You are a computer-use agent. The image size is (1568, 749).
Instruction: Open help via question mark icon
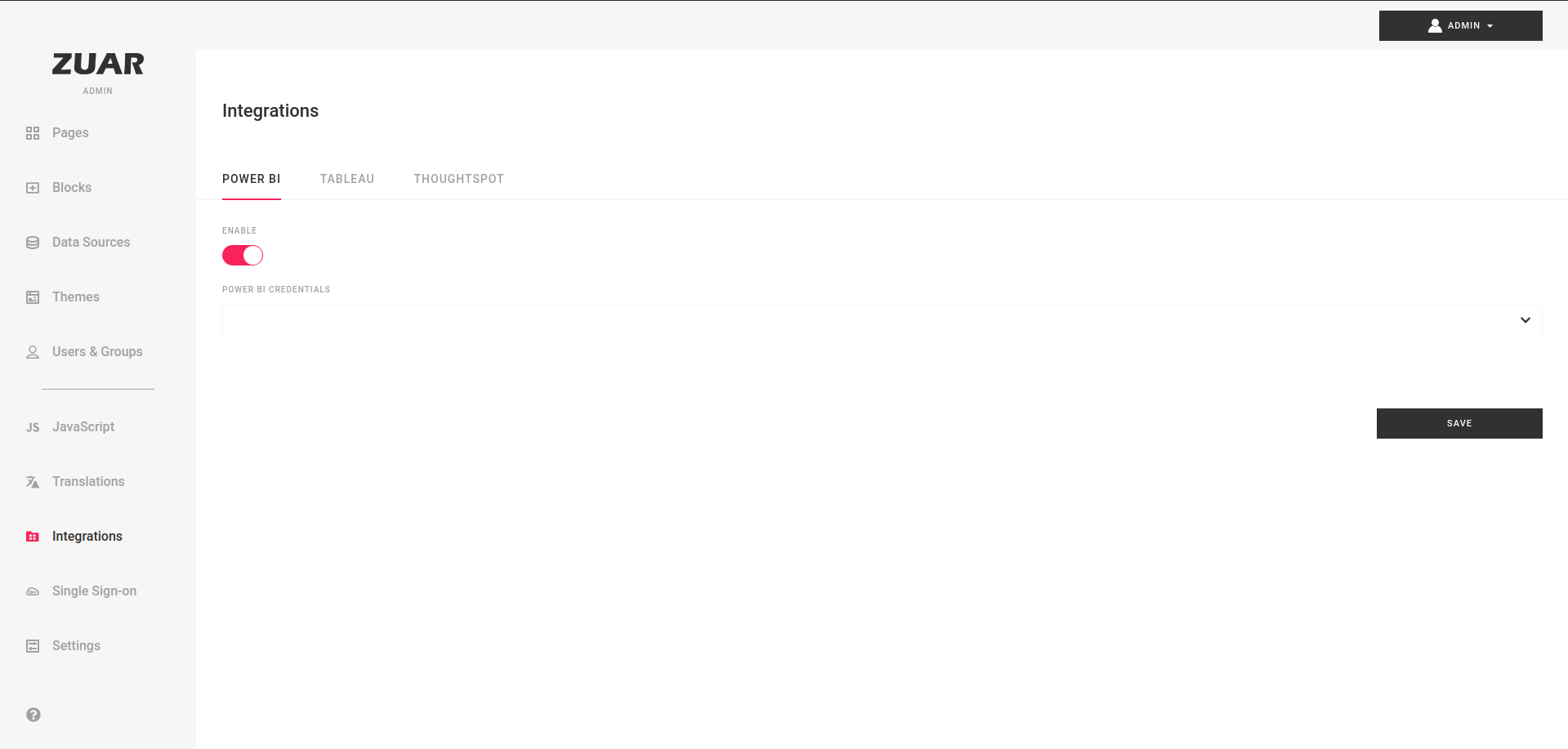click(34, 715)
